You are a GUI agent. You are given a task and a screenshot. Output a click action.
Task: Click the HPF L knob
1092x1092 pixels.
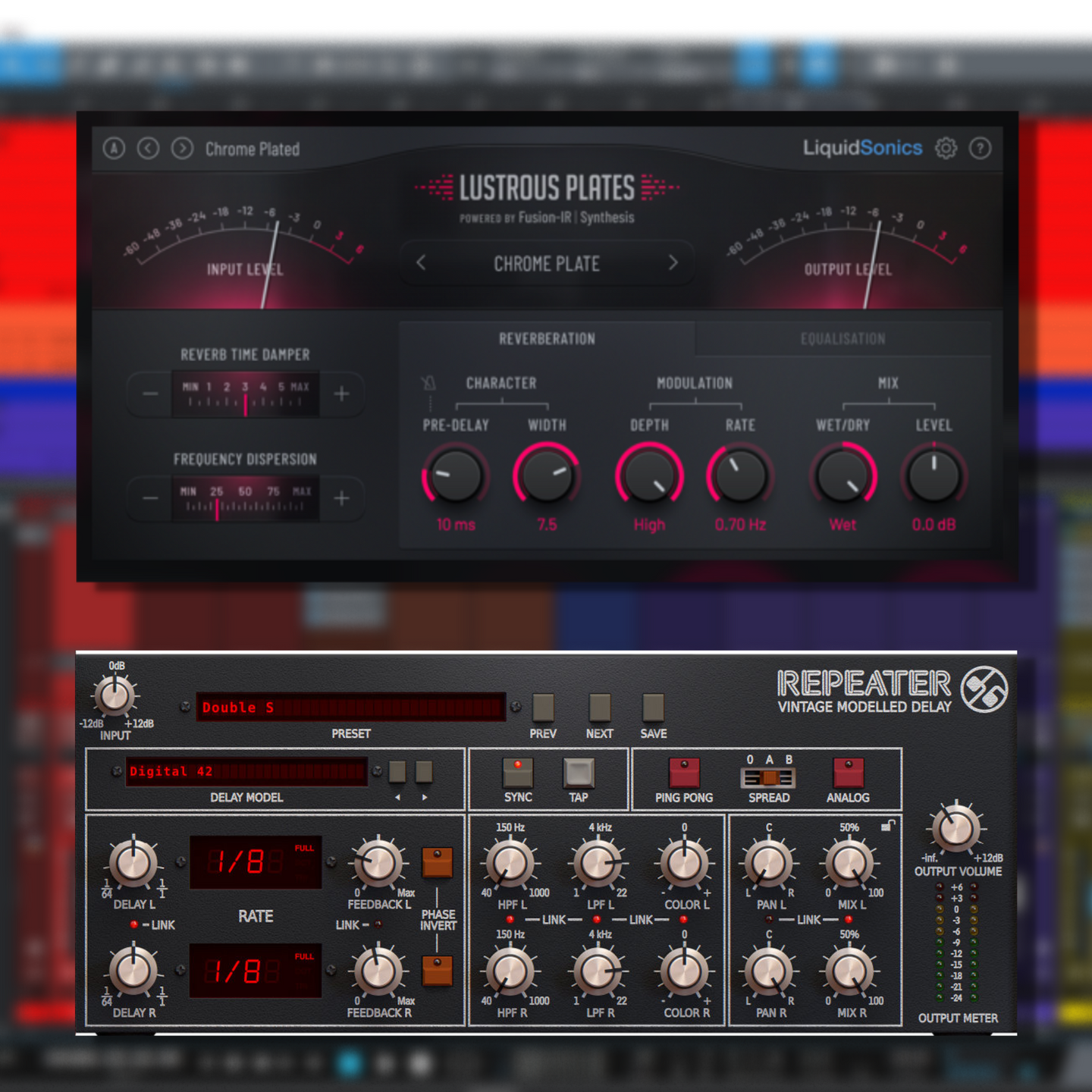coord(510,863)
